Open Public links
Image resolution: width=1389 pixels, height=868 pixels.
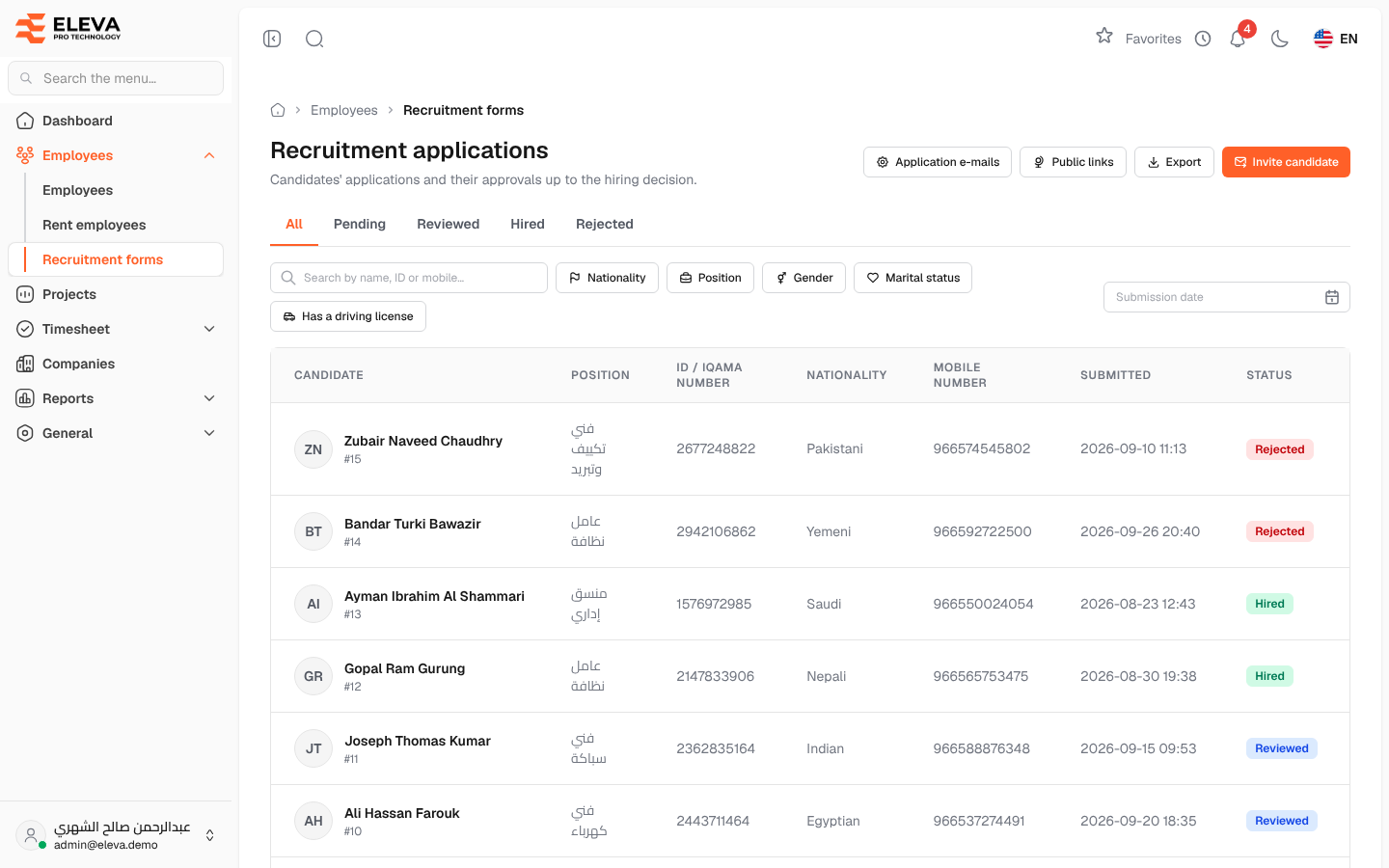[x=1073, y=162]
